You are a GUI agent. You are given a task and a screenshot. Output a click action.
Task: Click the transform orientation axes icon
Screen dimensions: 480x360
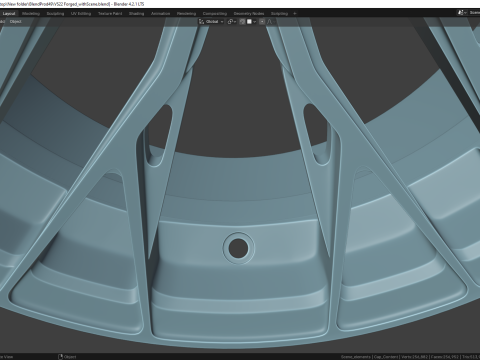click(x=202, y=22)
